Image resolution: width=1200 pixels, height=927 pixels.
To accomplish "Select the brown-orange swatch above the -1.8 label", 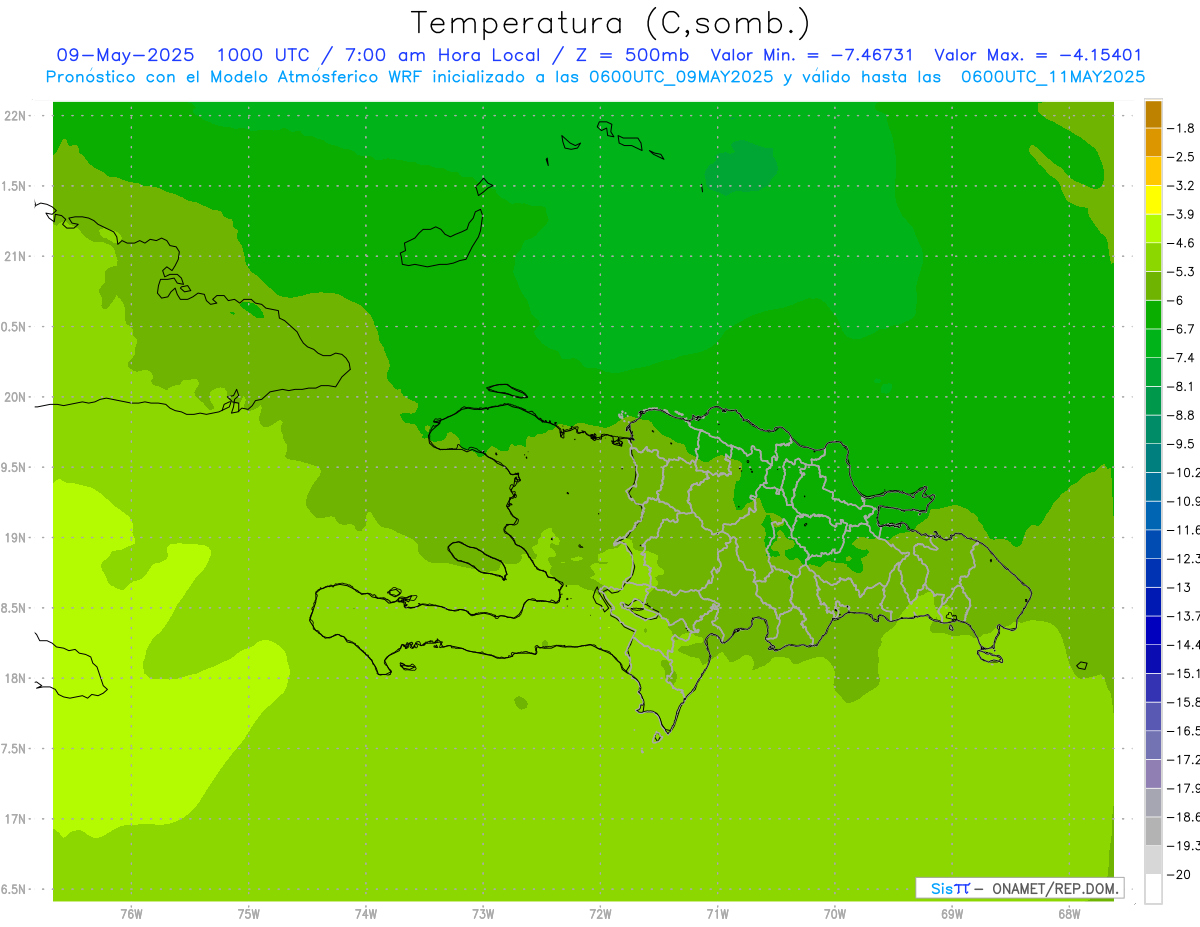I will point(1153,114).
